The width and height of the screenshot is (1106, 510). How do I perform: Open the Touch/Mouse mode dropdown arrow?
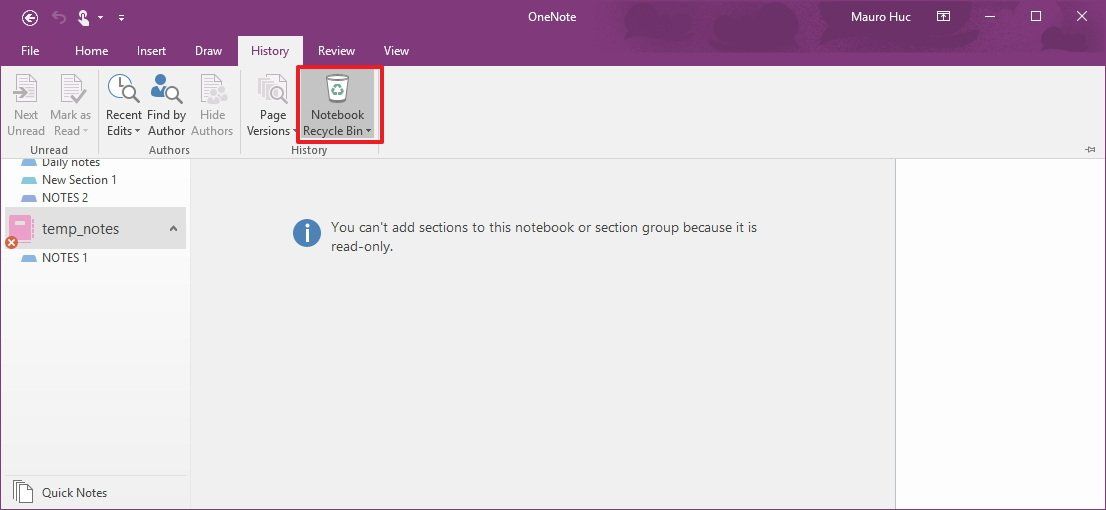(101, 17)
